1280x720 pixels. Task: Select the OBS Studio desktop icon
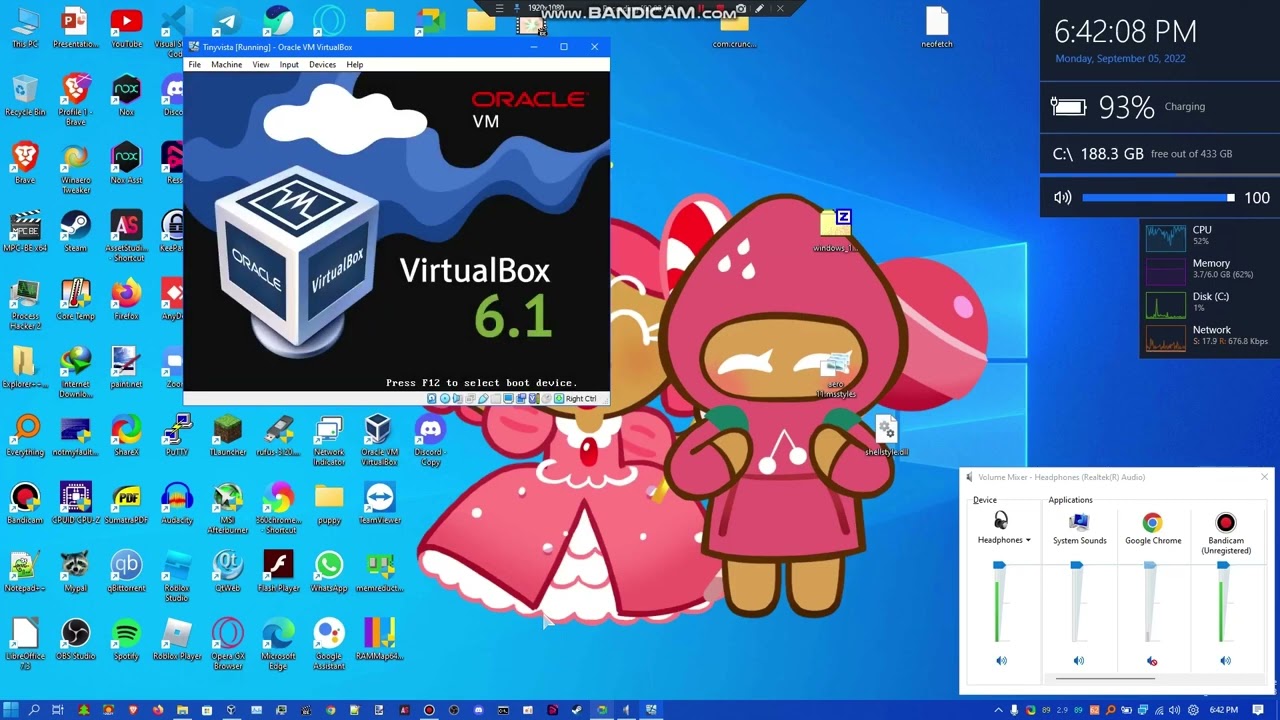point(75,638)
